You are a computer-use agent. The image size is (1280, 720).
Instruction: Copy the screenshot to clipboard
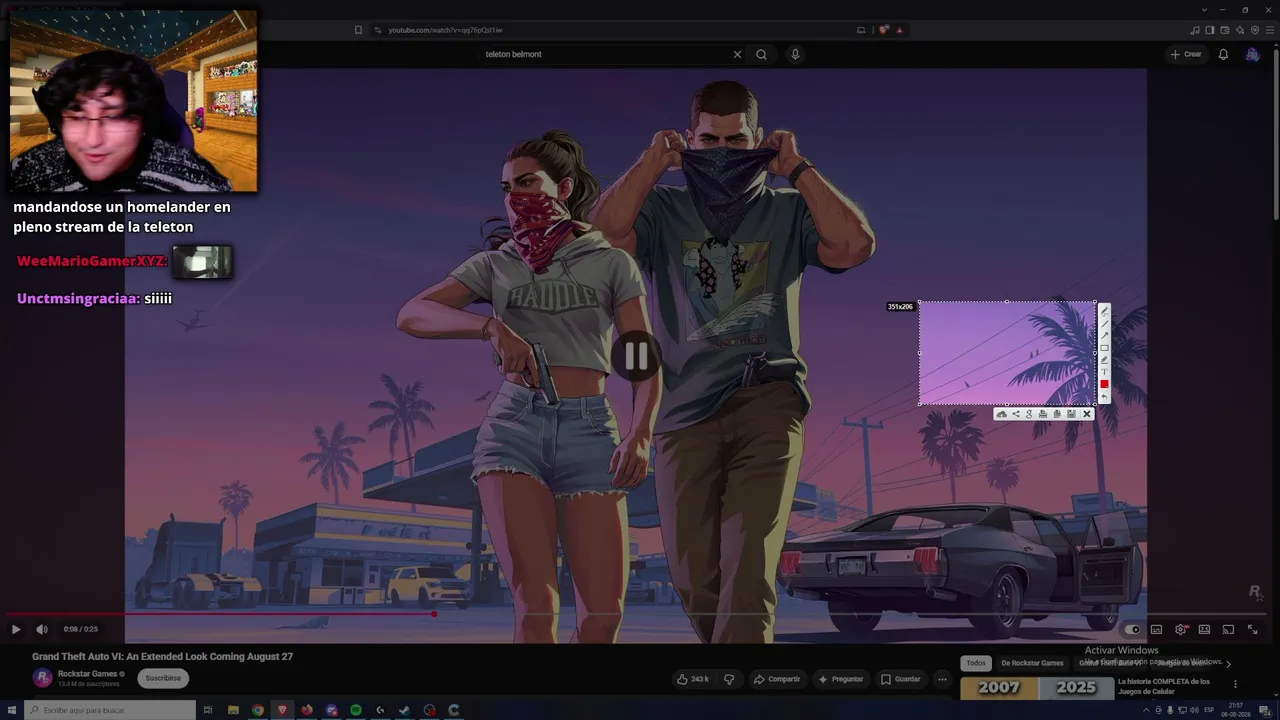click(x=1057, y=414)
